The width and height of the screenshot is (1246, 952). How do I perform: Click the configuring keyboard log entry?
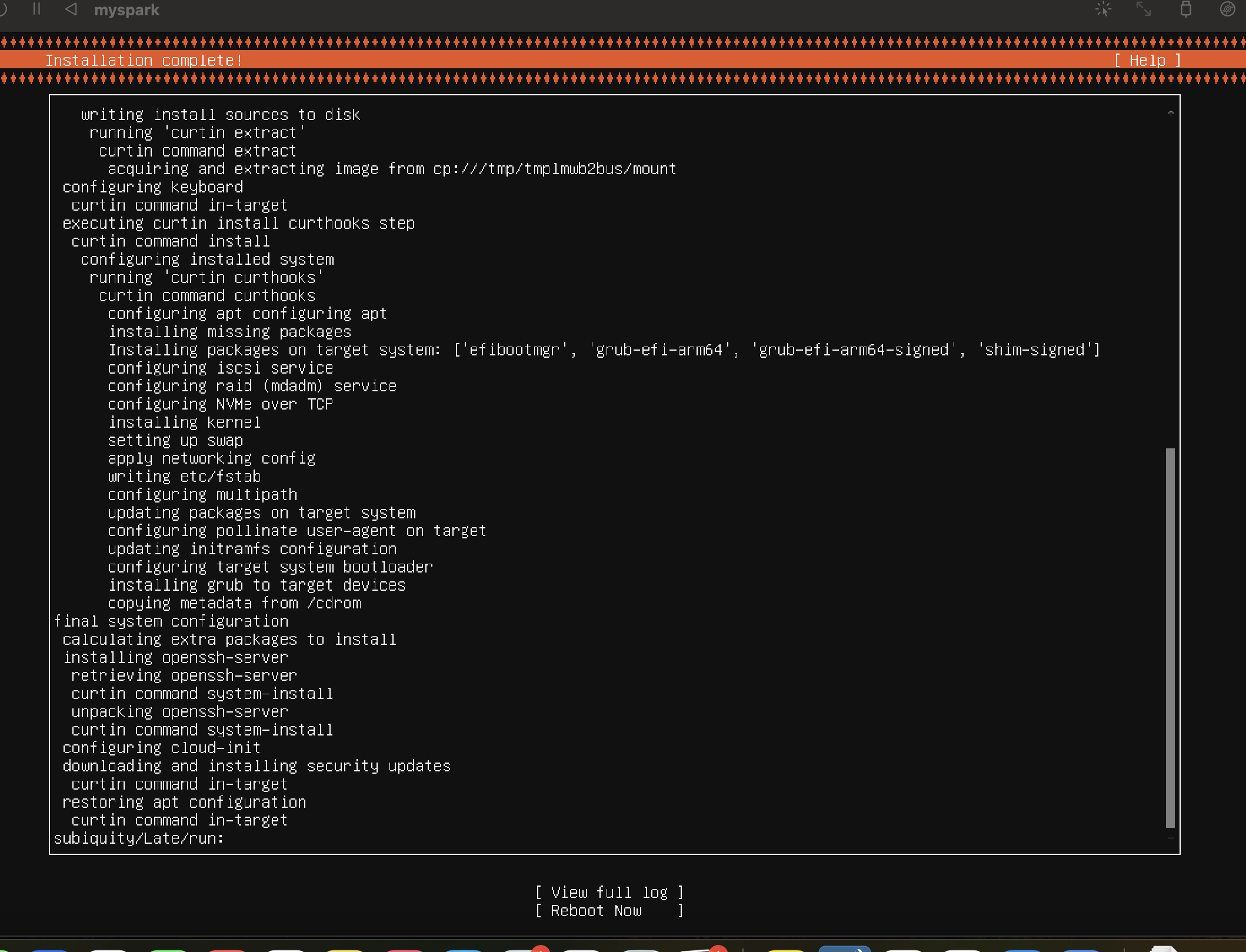click(153, 187)
